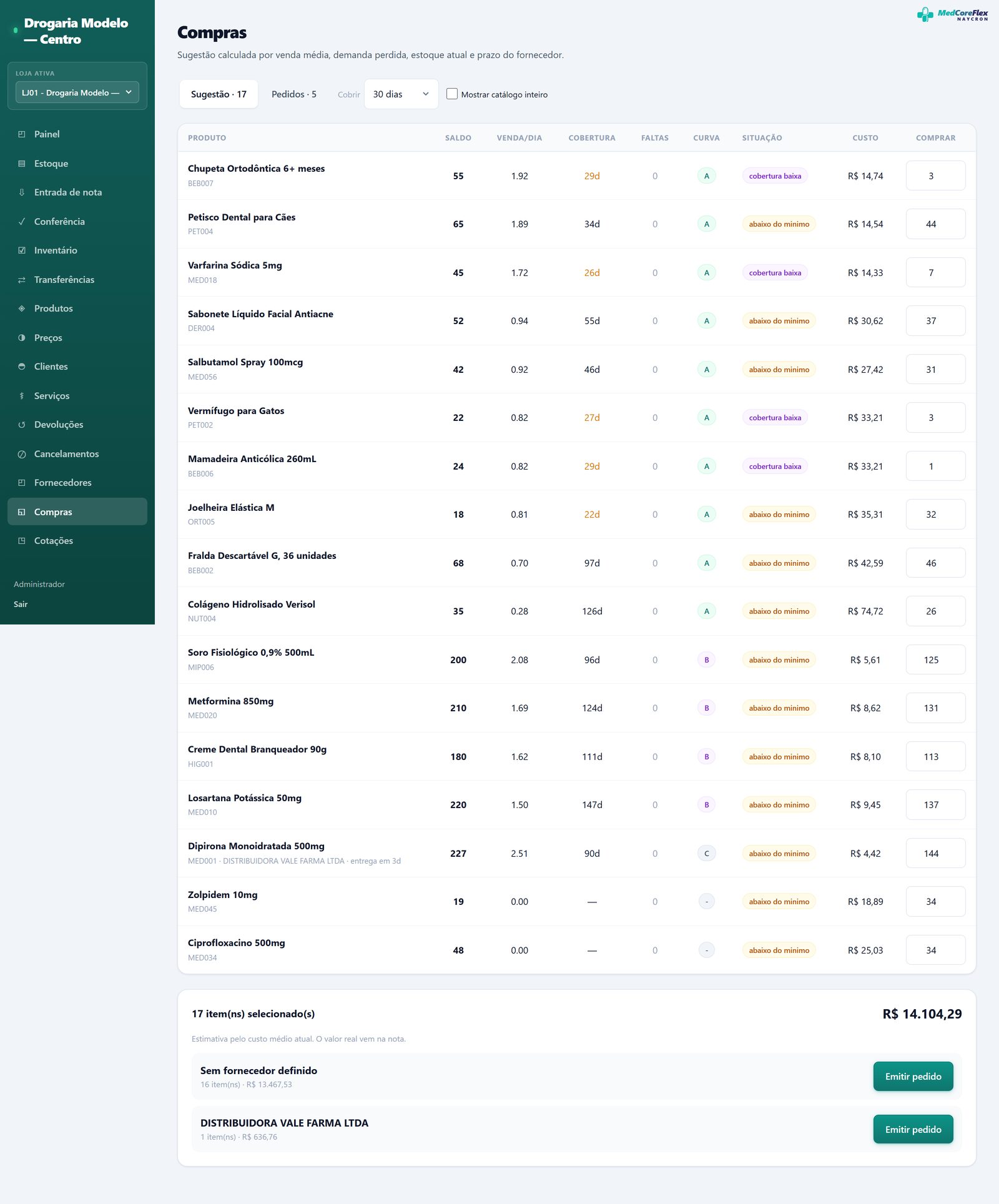Click the Serviços sidebar icon
999x1204 pixels.
(22, 396)
